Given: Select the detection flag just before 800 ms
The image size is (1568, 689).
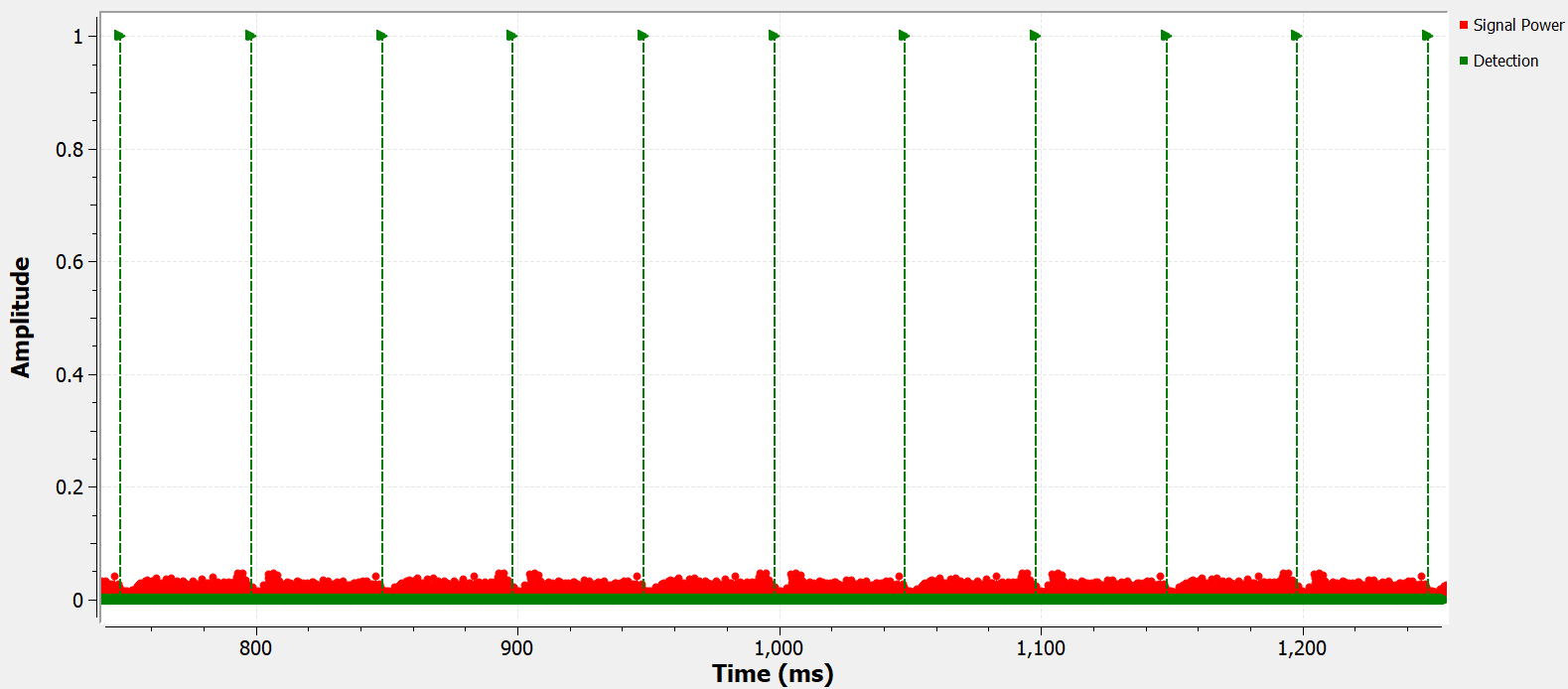Looking at the screenshot, I should click(x=251, y=36).
